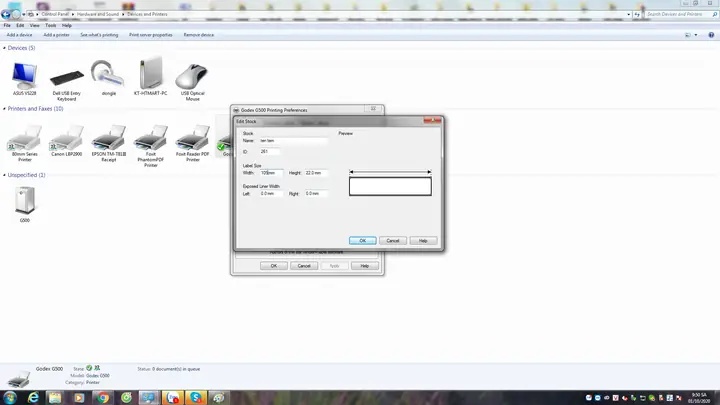Cancel the Edit Stock dialog
Viewport: 720px width, 405px height.
[x=393, y=241]
